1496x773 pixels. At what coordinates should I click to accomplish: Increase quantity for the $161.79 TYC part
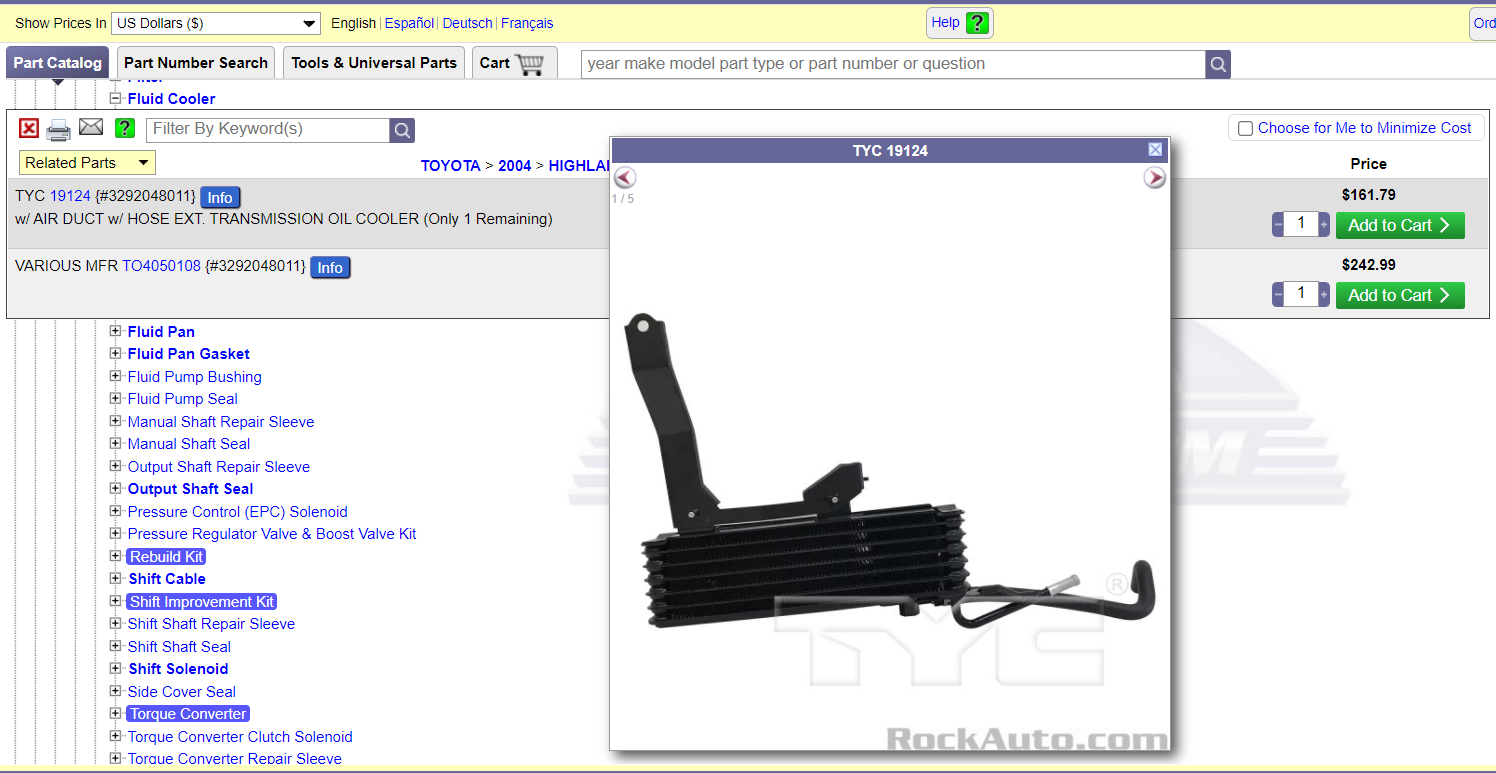(x=1324, y=225)
